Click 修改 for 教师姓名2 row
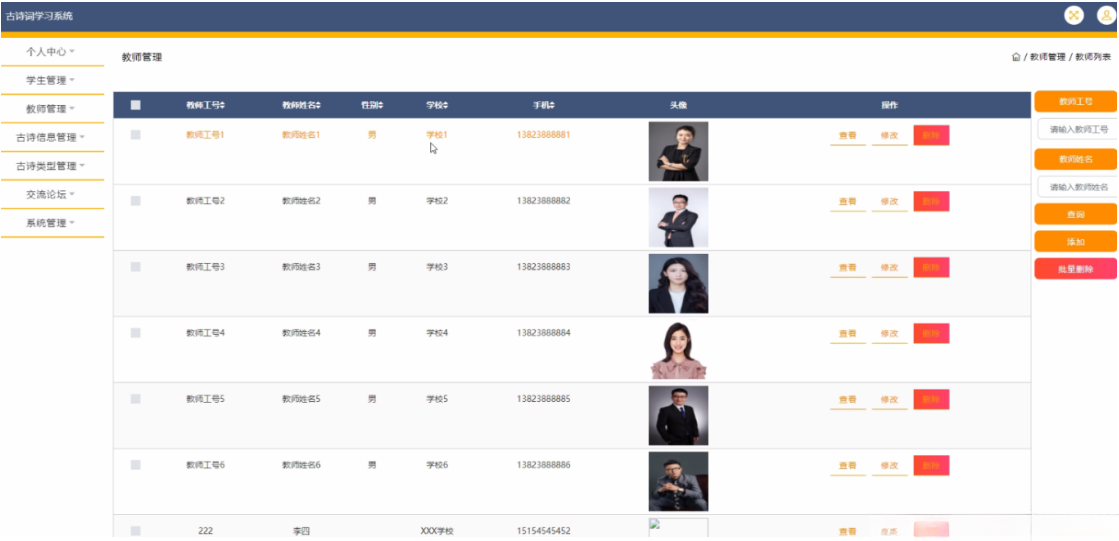 click(x=889, y=202)
